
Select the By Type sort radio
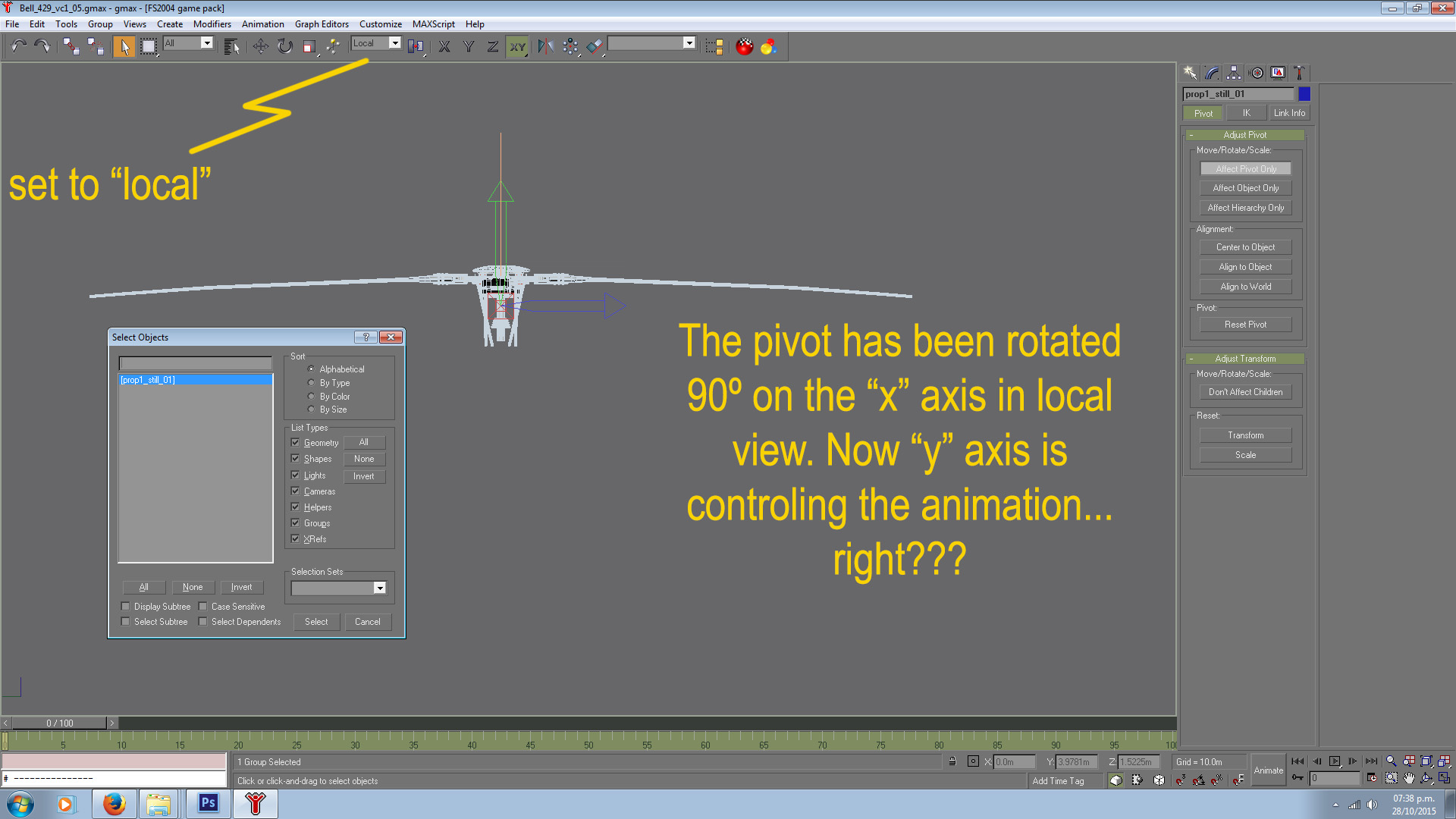(x=311, y=383)
